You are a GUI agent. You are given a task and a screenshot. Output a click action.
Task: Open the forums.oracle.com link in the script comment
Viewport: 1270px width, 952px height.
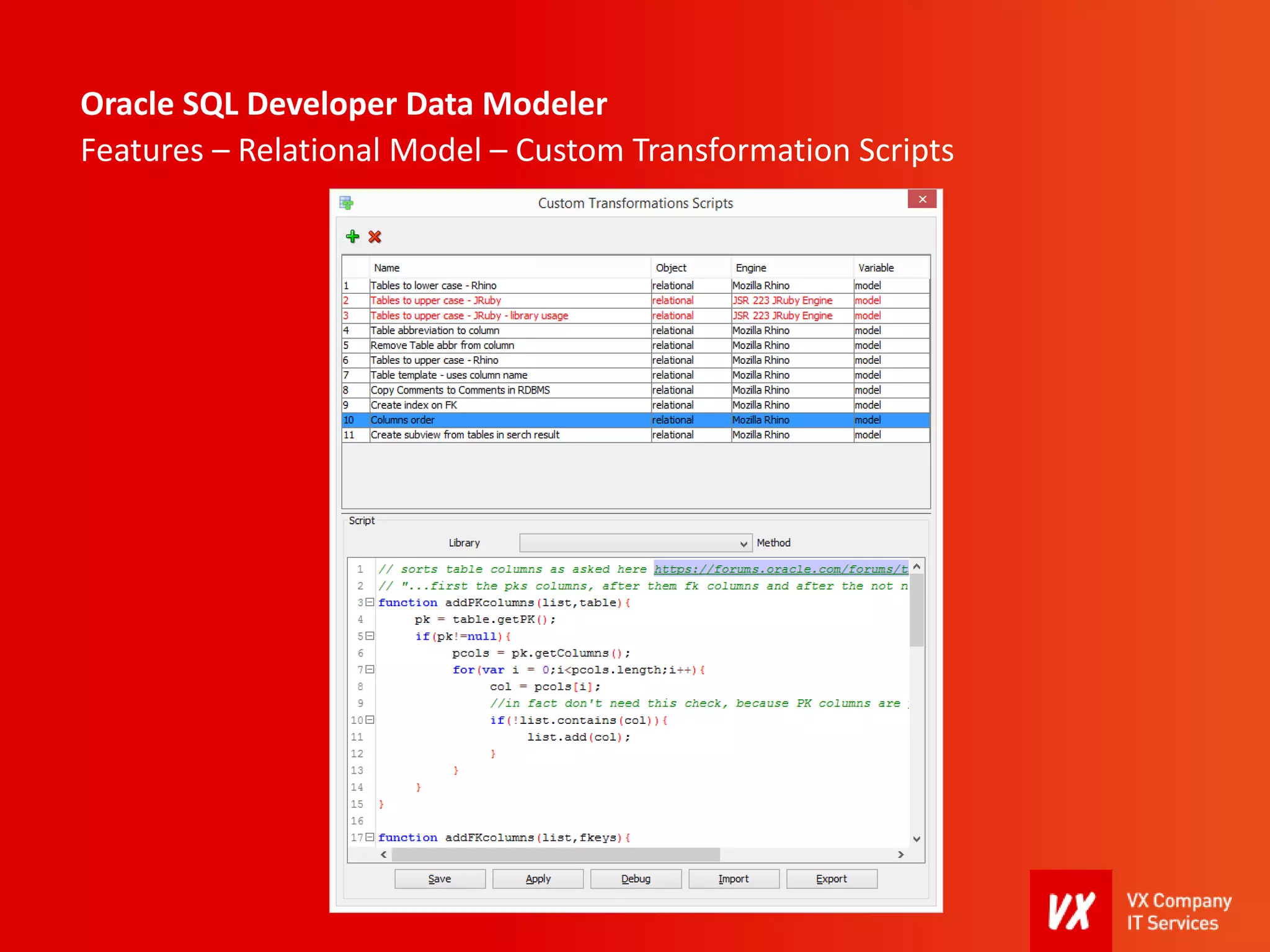(781, 569)
